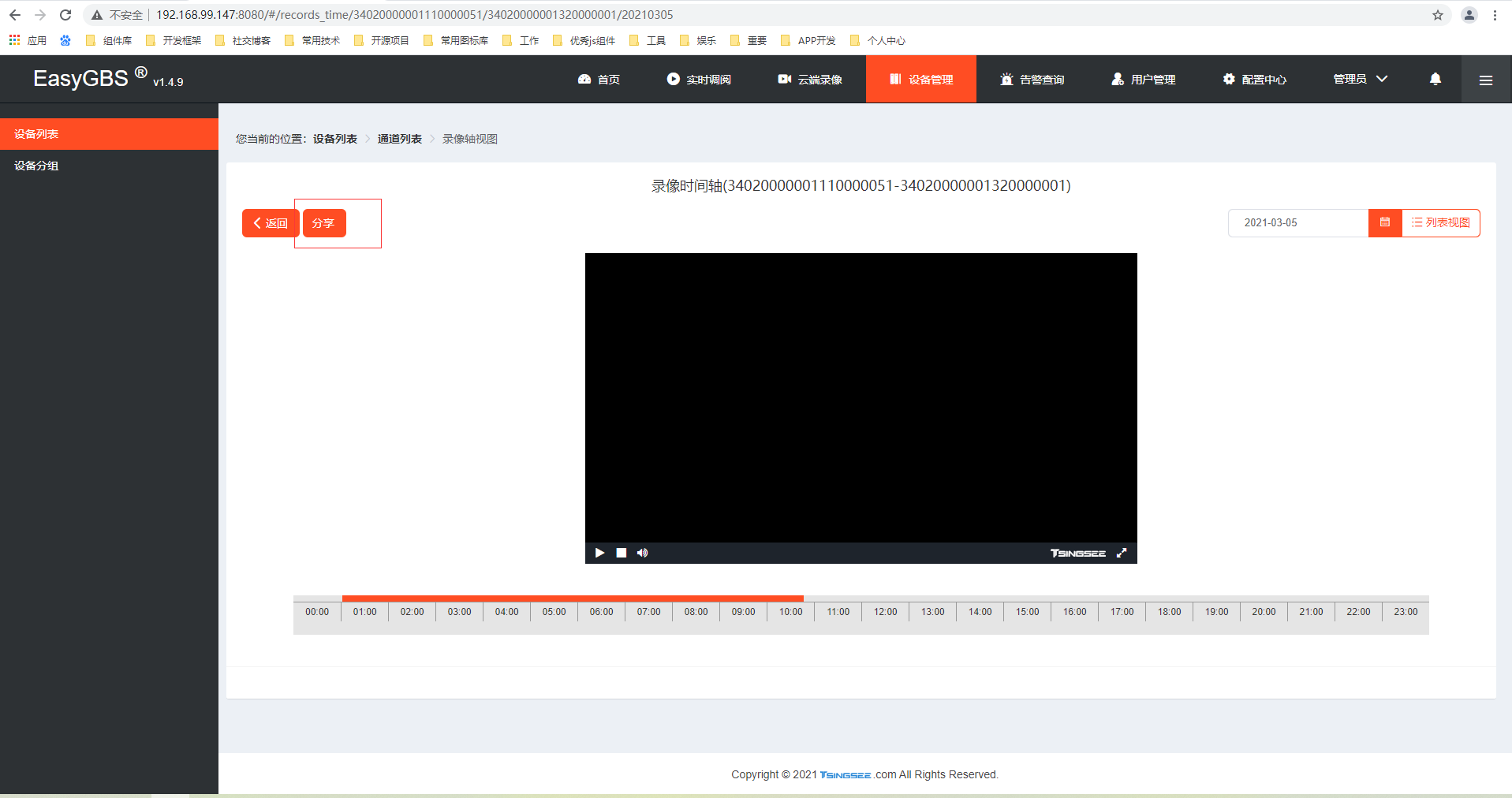This screenshot has height=798, width=1512.
Task: Select 设备管理 in top navigation
Action: click(x=921, y=79)
